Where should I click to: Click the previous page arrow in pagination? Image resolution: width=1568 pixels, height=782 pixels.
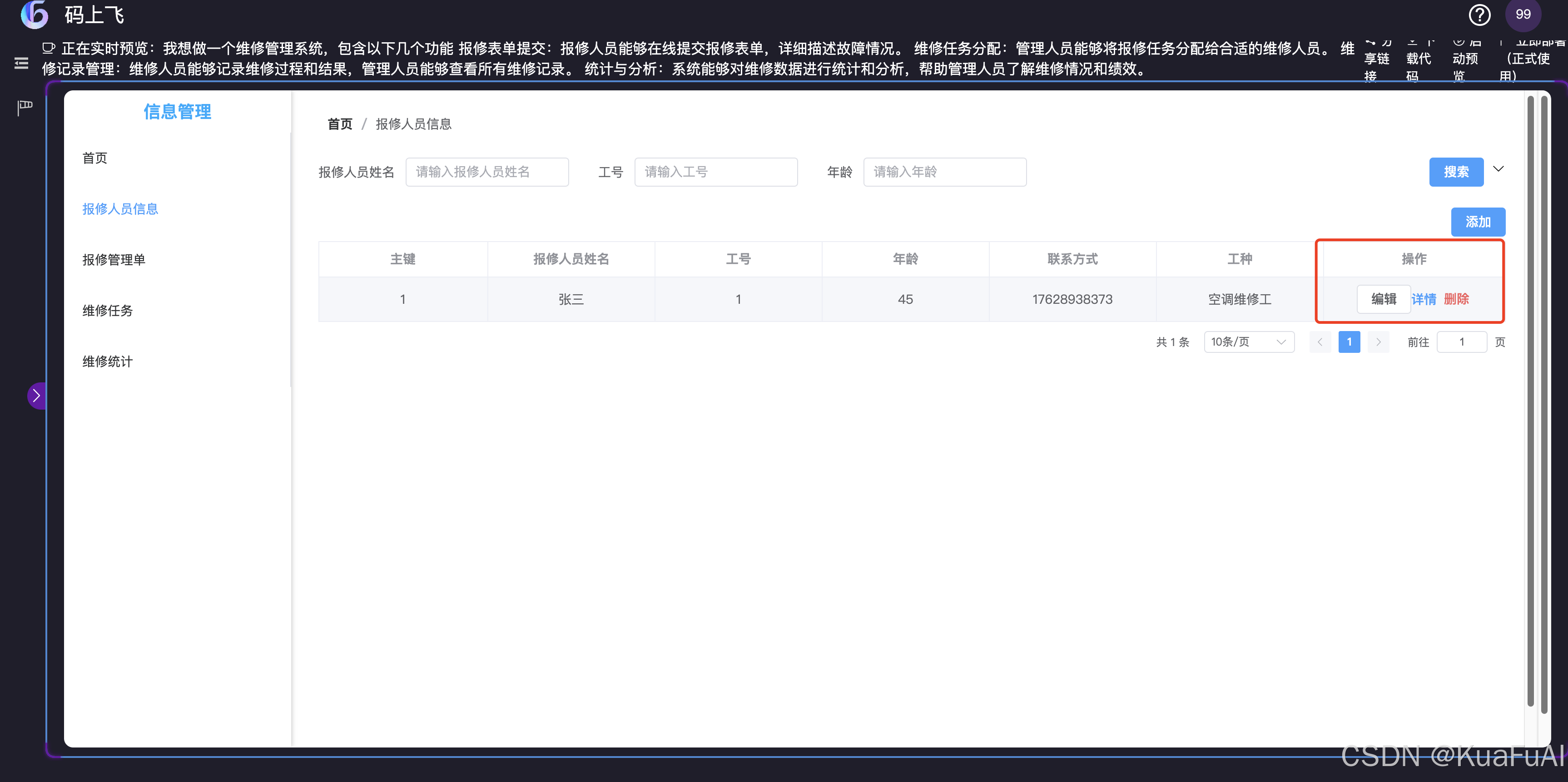pos(1320,342)
